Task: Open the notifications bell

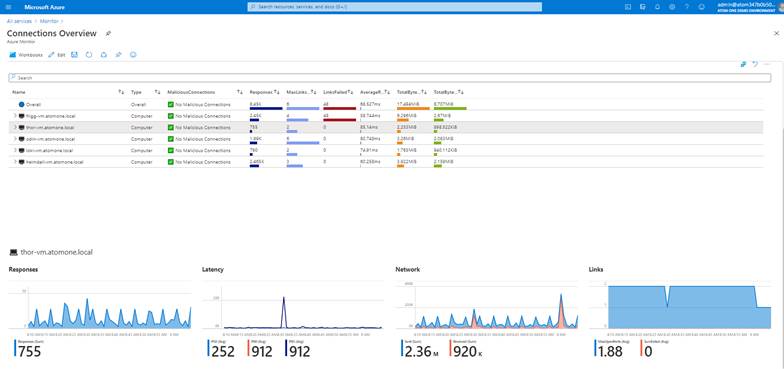Action: click(657, 7)
